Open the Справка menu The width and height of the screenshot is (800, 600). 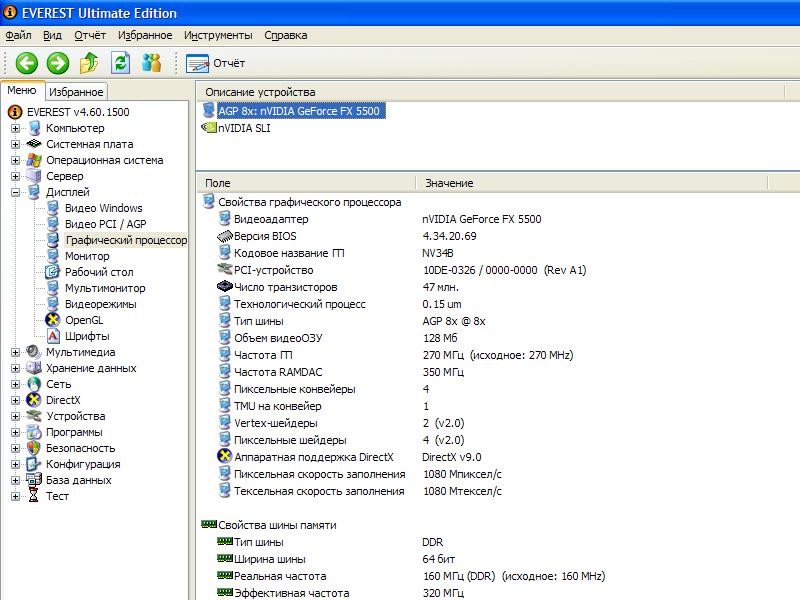(x=286, y=35)
